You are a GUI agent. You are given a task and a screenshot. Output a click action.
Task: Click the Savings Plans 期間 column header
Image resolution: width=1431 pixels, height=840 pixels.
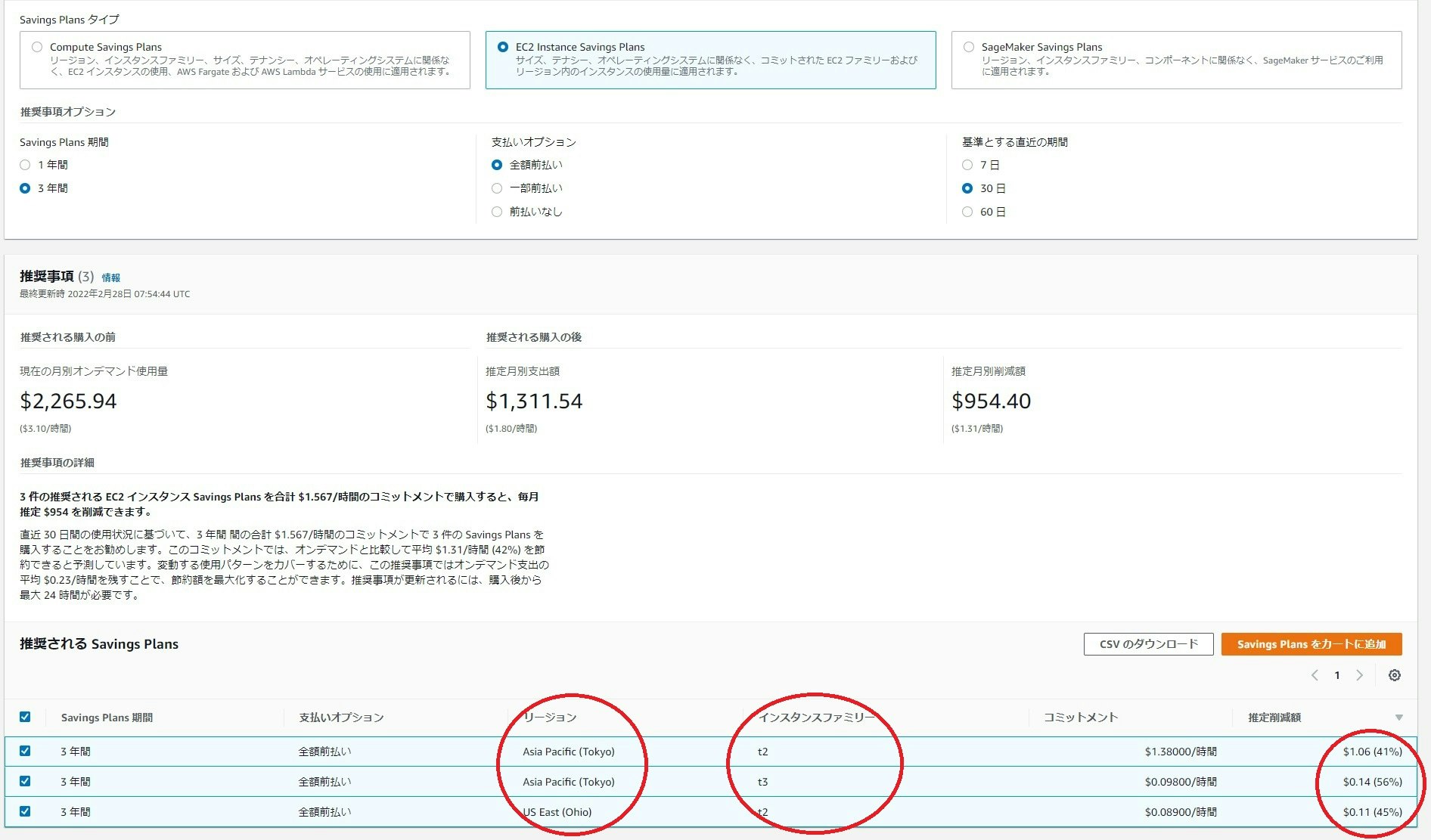coord(107,718)
